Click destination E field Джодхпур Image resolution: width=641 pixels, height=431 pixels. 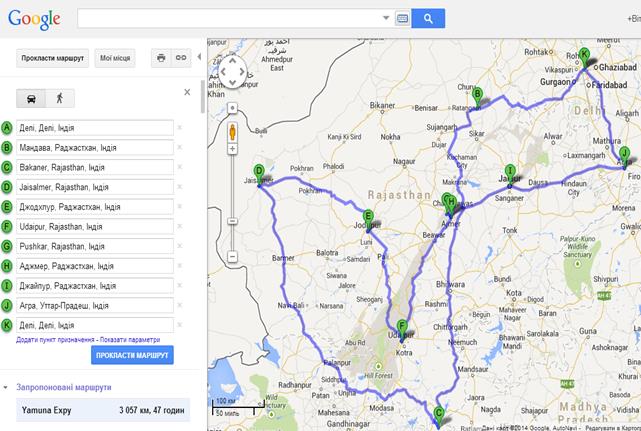coord(95,207)
